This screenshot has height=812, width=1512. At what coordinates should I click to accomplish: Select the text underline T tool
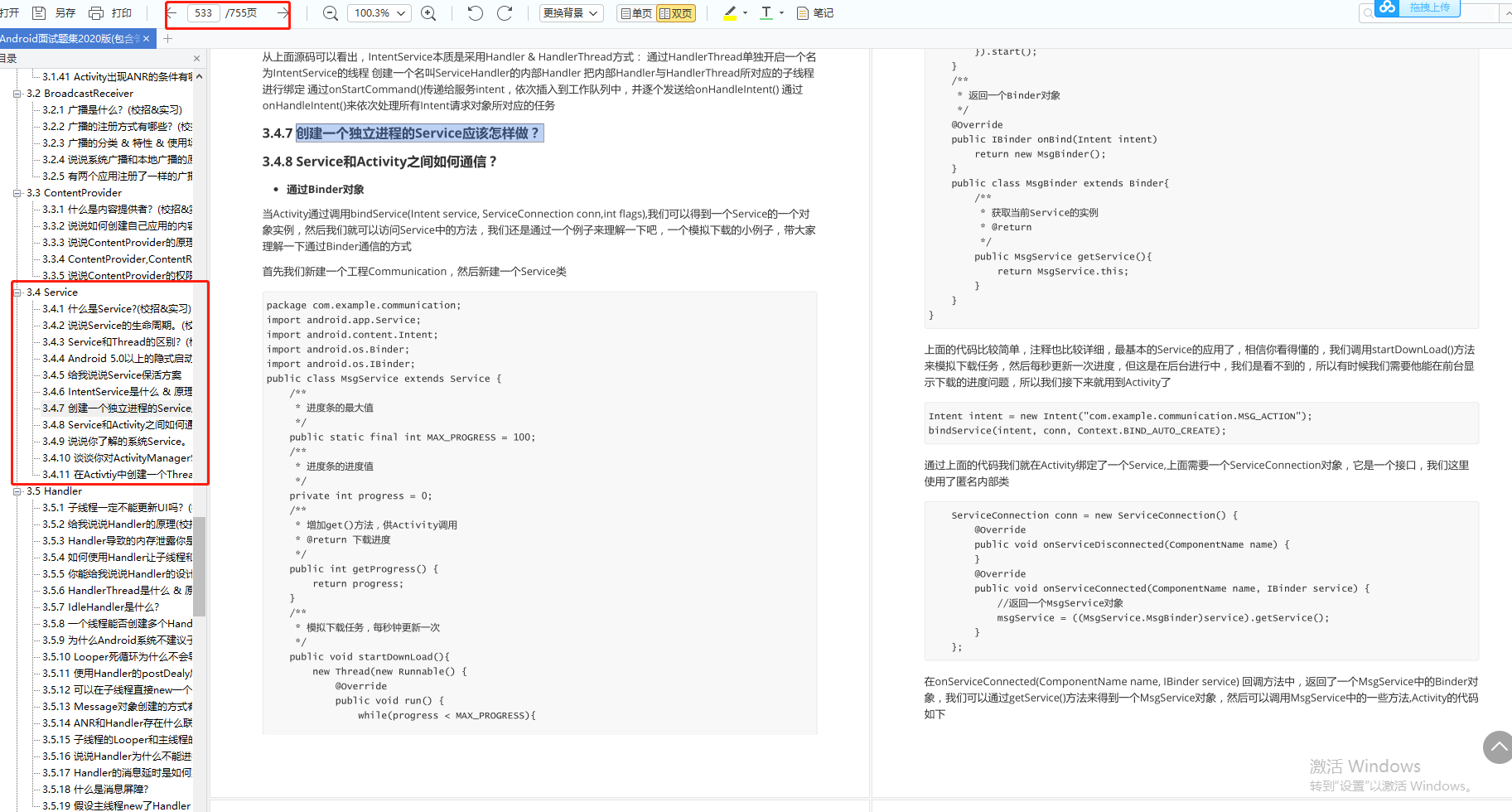pos(766,13)
